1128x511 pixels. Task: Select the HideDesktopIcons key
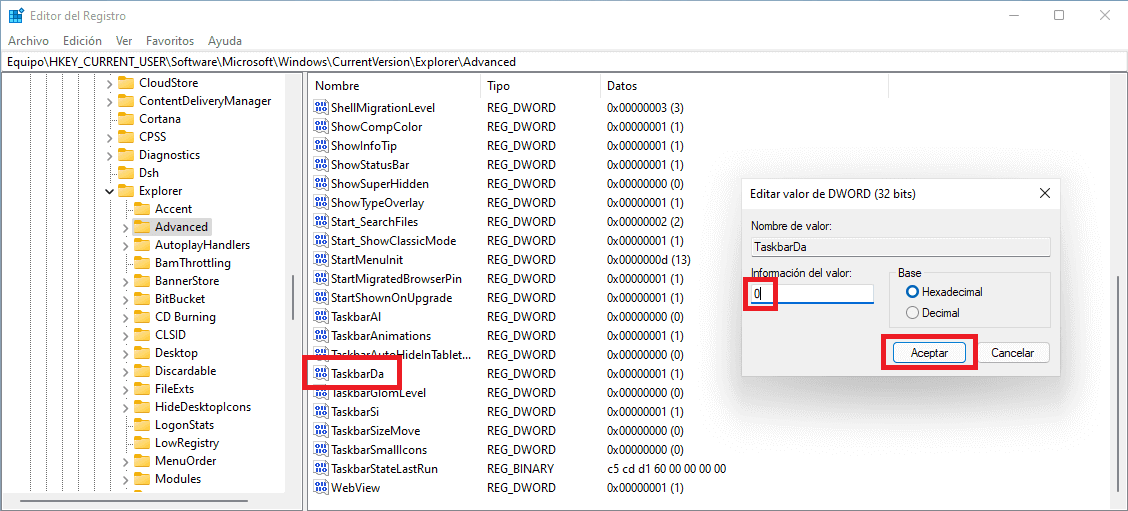pos(203,407)
